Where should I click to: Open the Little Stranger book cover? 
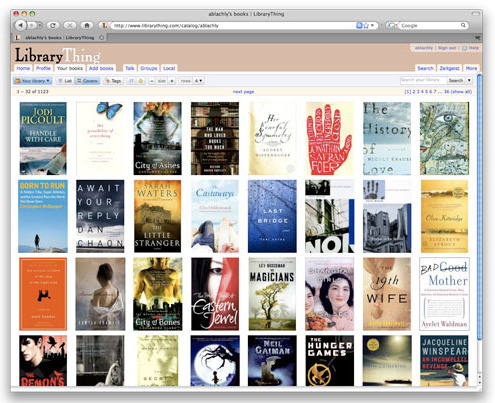(158, 216)
